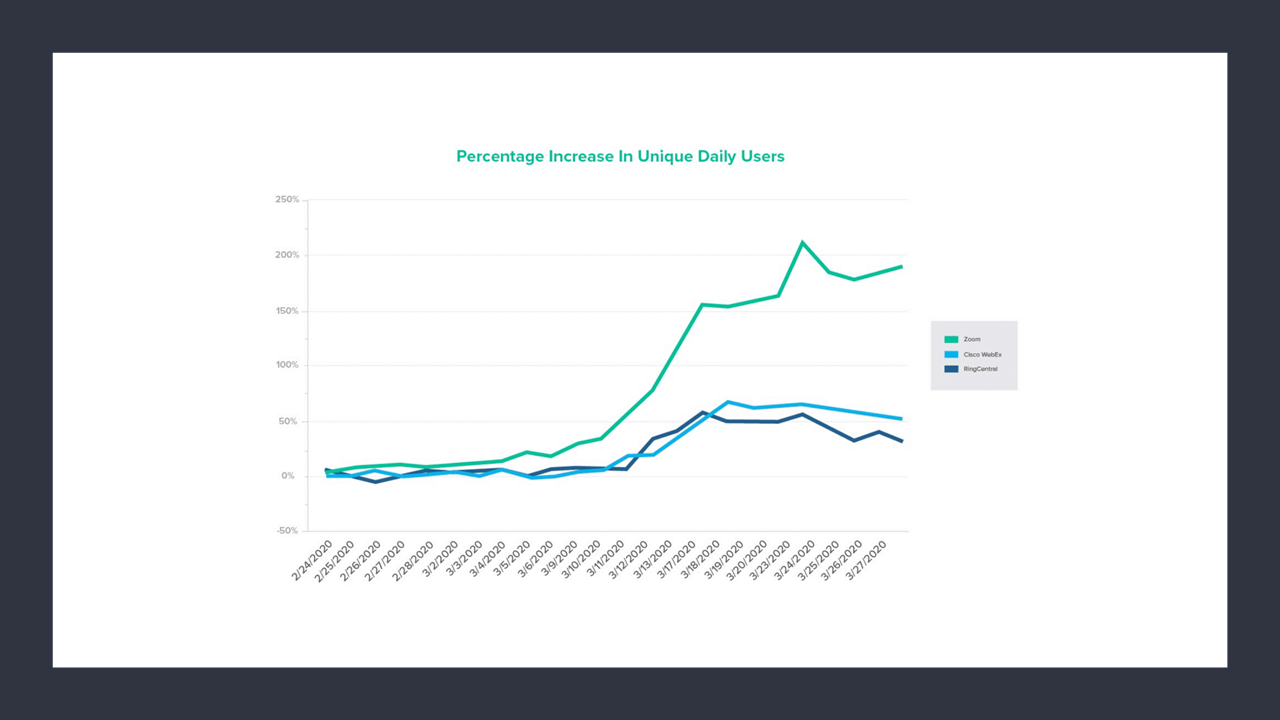Screen dimensions: 1280x720
Task: Click the Zoom line's highest peak point
Action: click(802, 242)
